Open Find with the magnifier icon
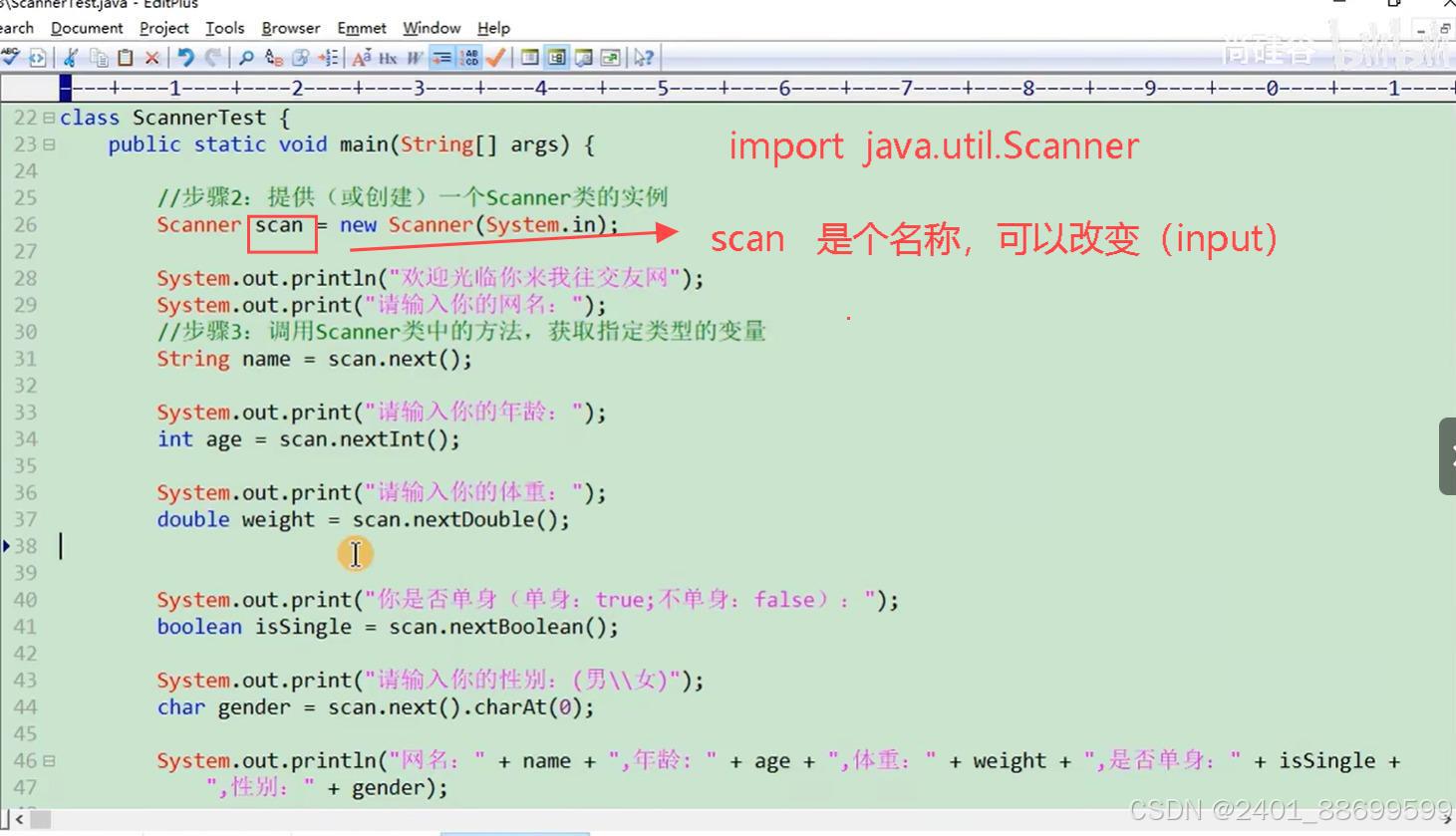 click(x=246, y=58)
